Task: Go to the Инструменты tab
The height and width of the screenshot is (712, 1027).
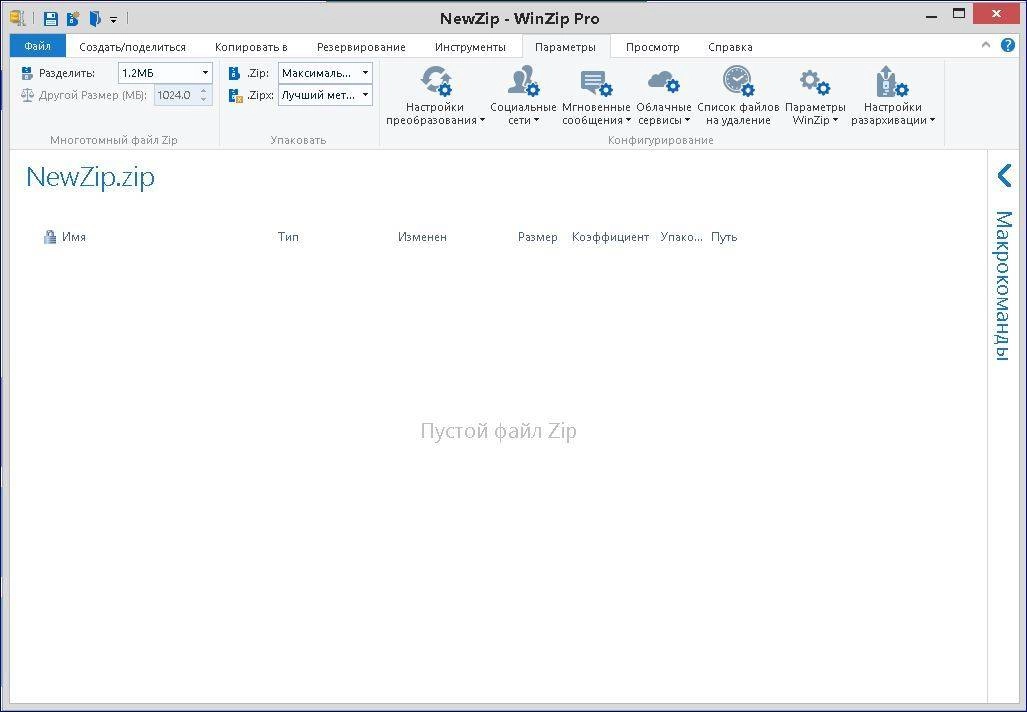Action: click(470, 47)
